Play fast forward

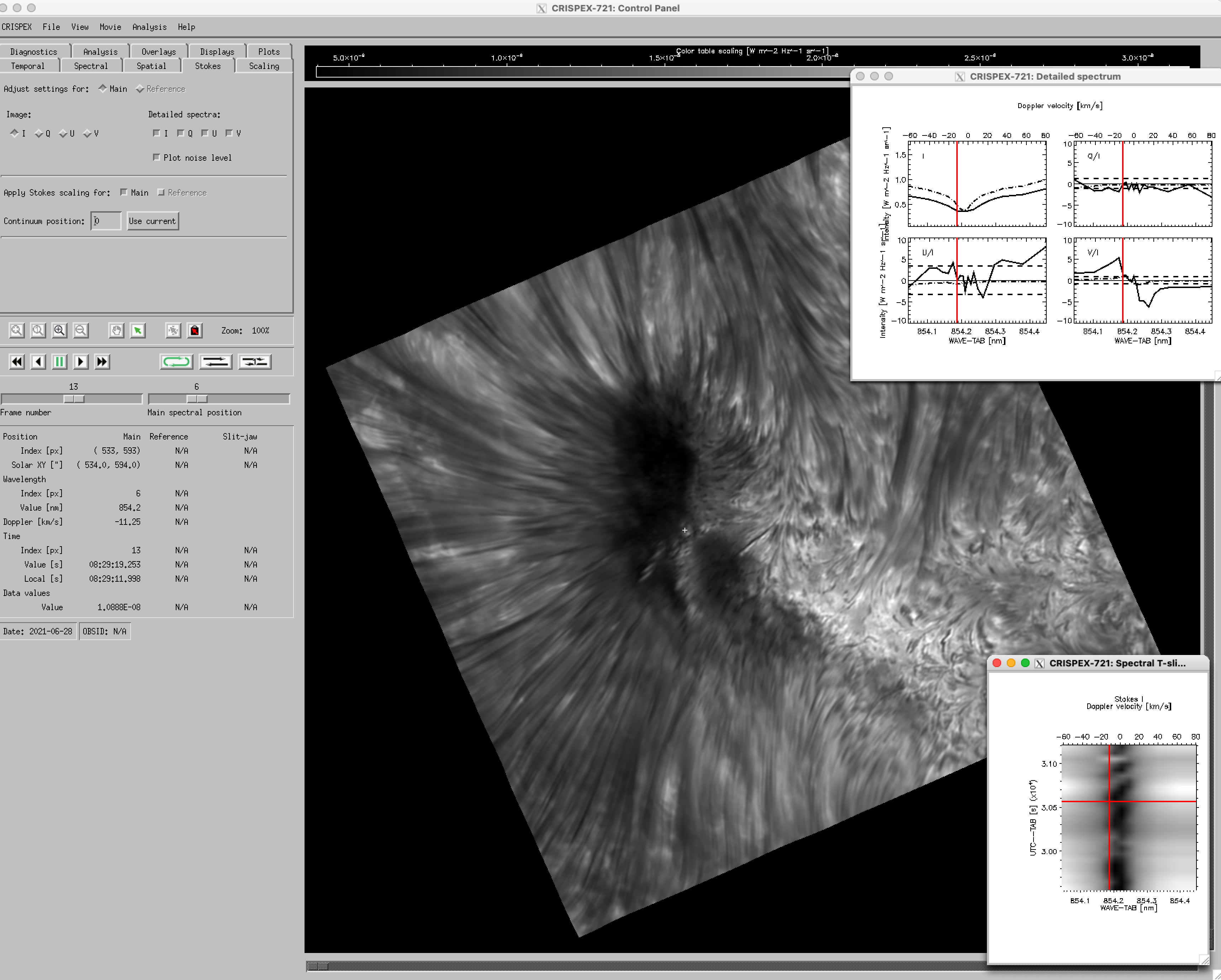pyautogui.click(x=102, y=362)
